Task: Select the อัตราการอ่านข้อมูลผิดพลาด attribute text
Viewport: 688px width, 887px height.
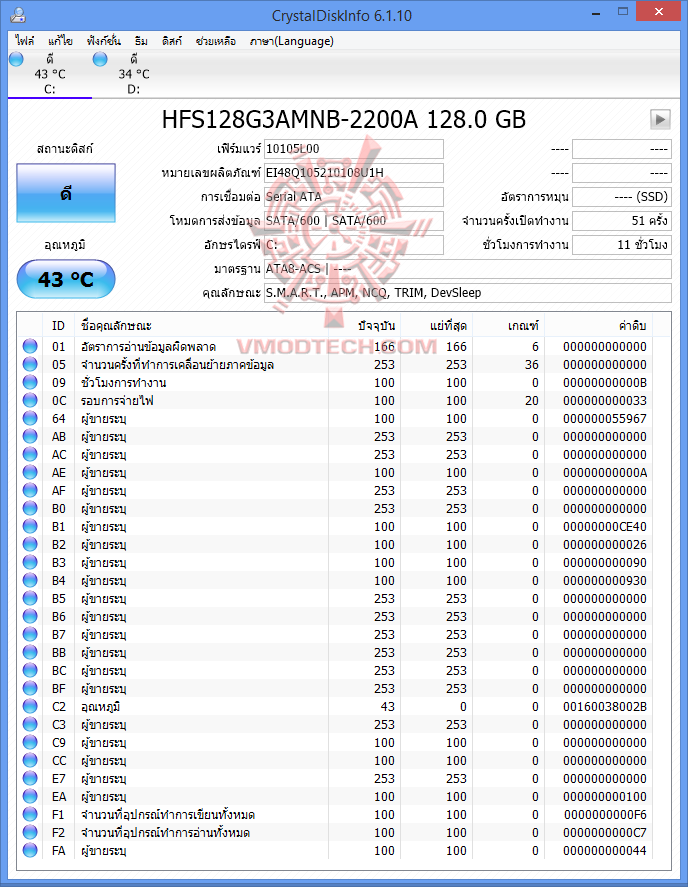Action: tap(148, 346)
